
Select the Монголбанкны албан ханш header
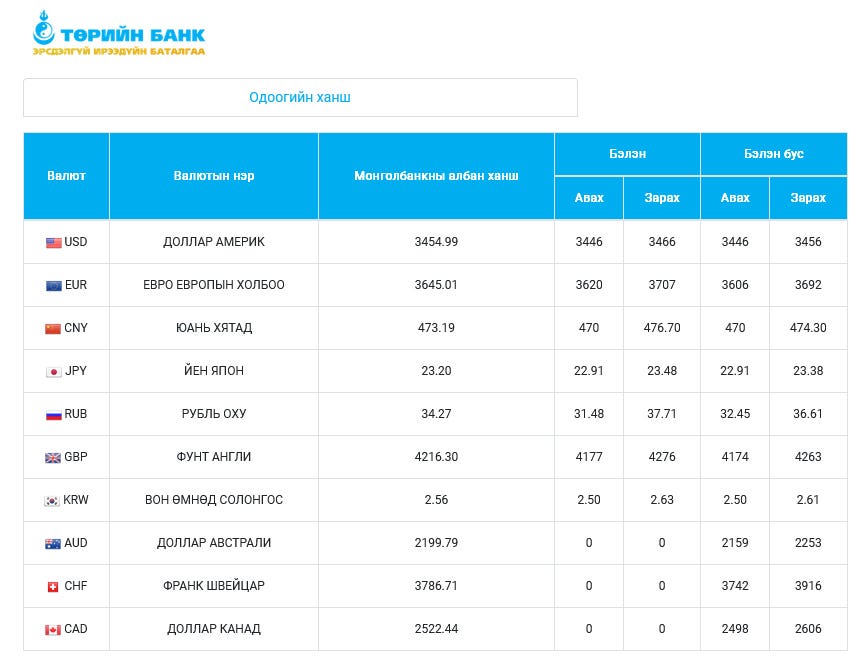pos(436,176)
